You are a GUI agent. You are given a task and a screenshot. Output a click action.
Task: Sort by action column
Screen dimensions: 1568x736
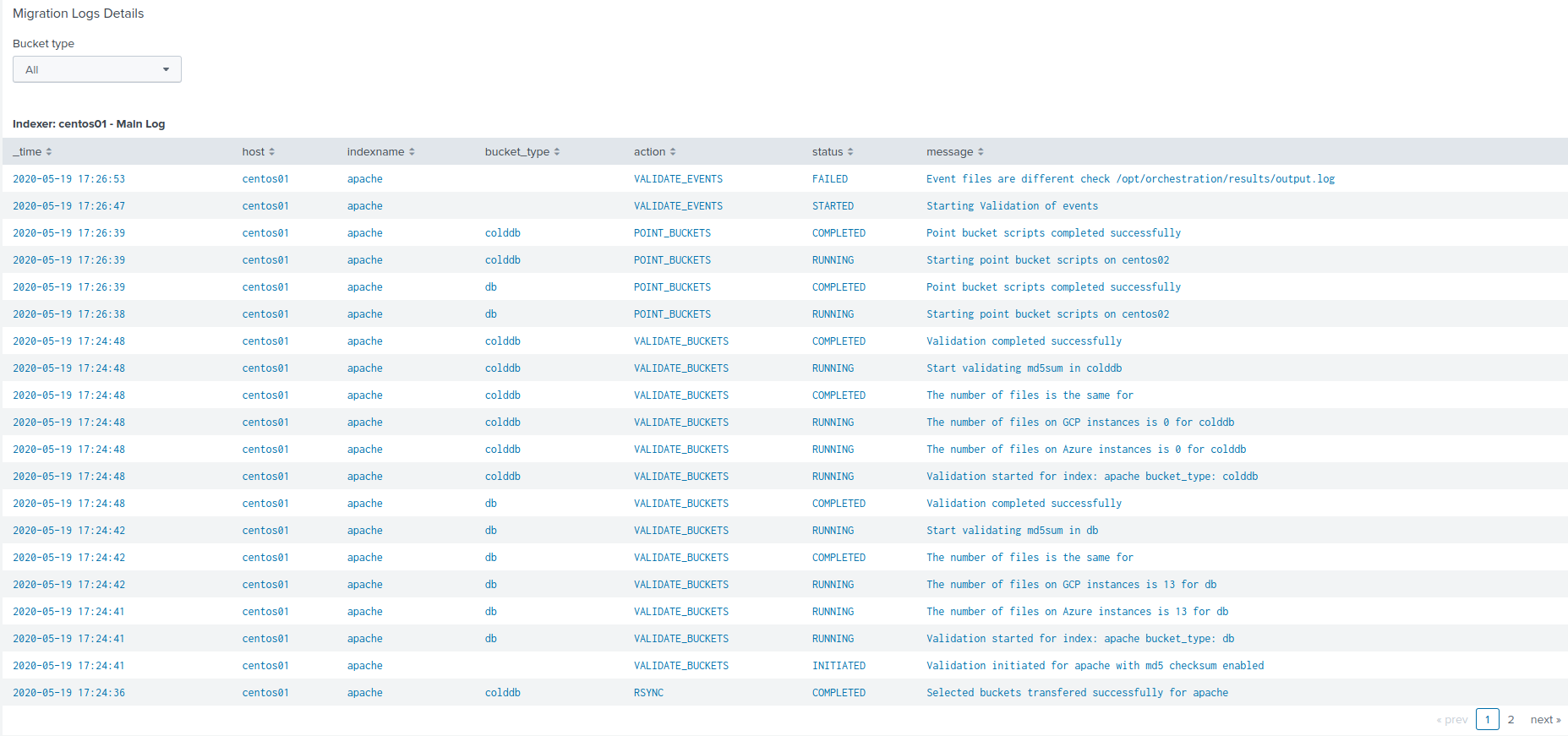(x=655, y=151)
